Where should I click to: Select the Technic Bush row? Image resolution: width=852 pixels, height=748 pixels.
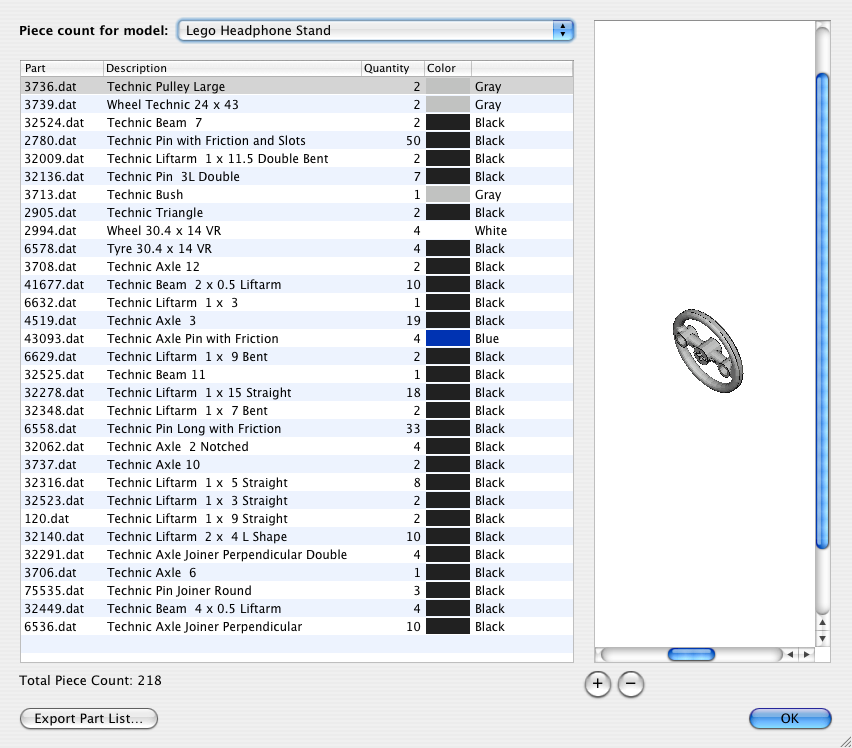[x=297, y=194]
